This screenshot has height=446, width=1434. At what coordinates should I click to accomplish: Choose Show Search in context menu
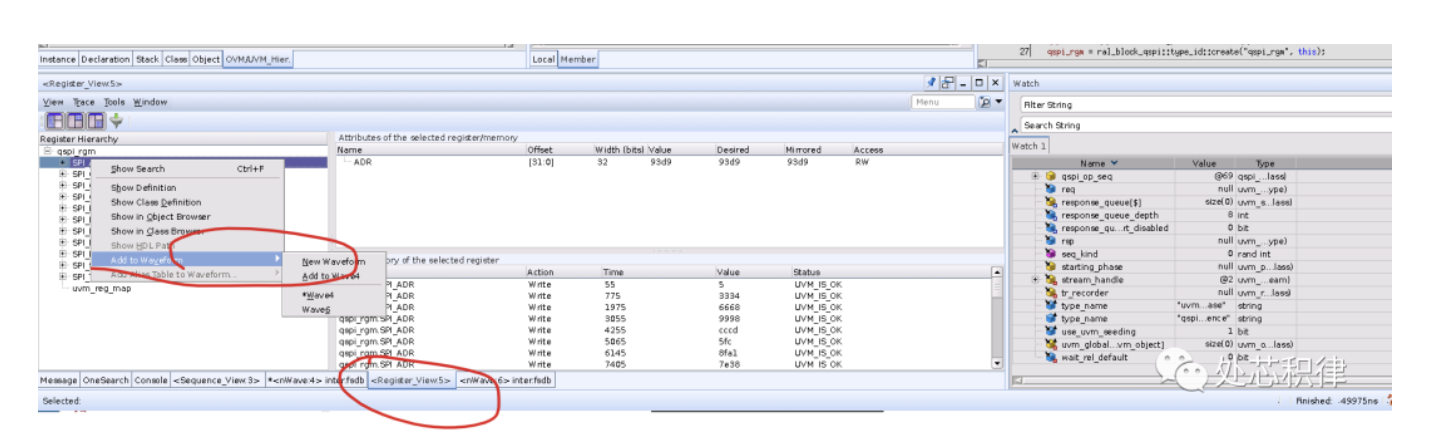pyautogui.click(x=188, y=169)
